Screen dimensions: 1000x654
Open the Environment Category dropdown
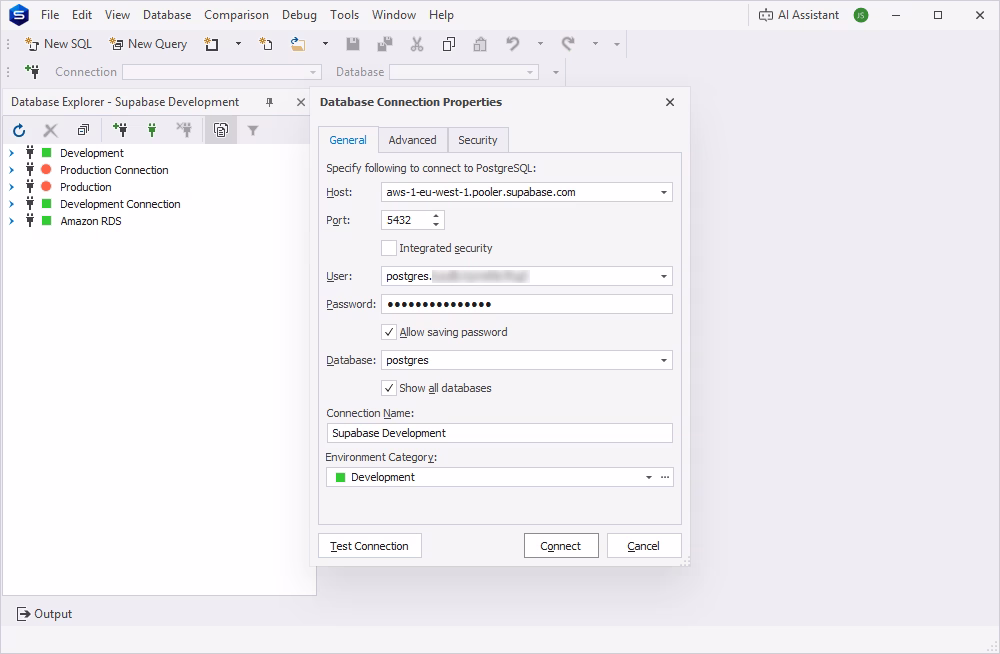649,477
